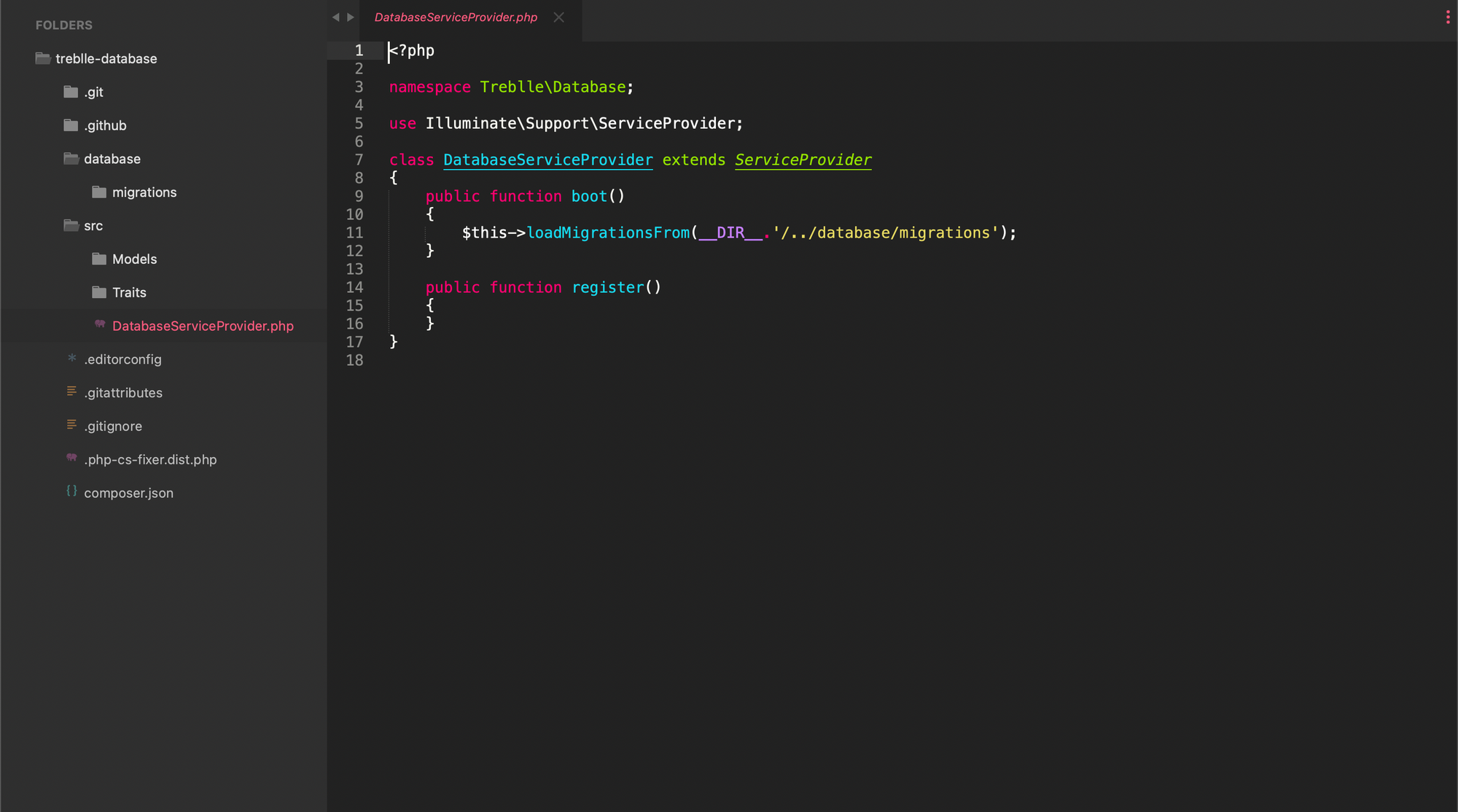This screenshot has height=812, width=1458.
Task: Click the class keyword on line 7
Action: point(412,160)
